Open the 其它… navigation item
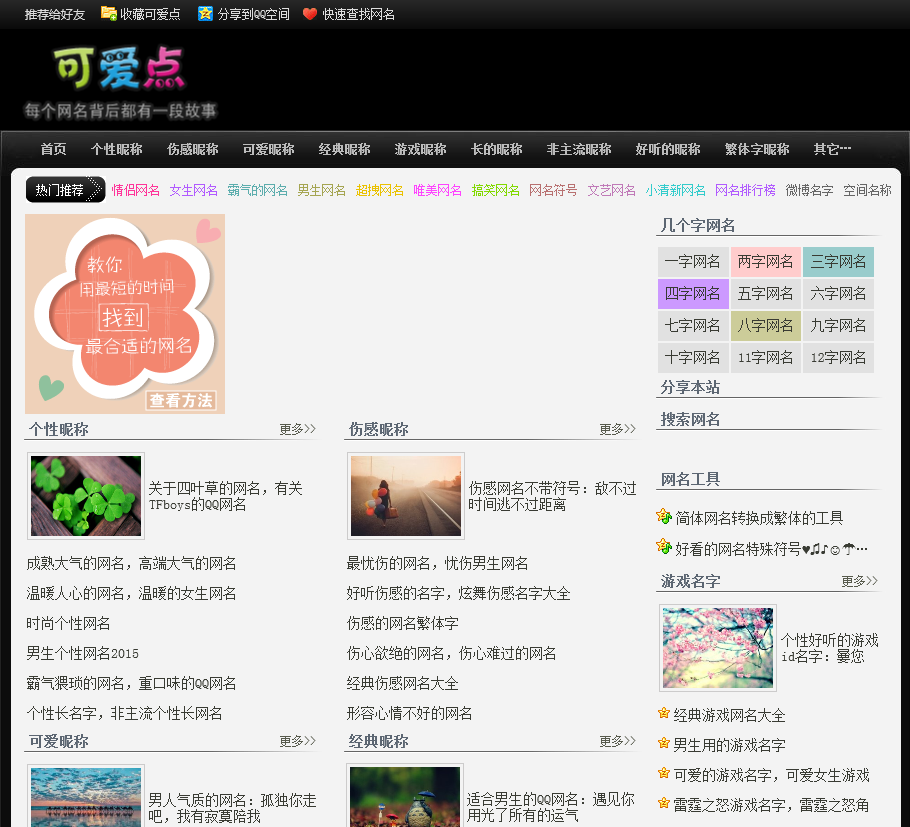The image size is (910, 827). (832, 149)
